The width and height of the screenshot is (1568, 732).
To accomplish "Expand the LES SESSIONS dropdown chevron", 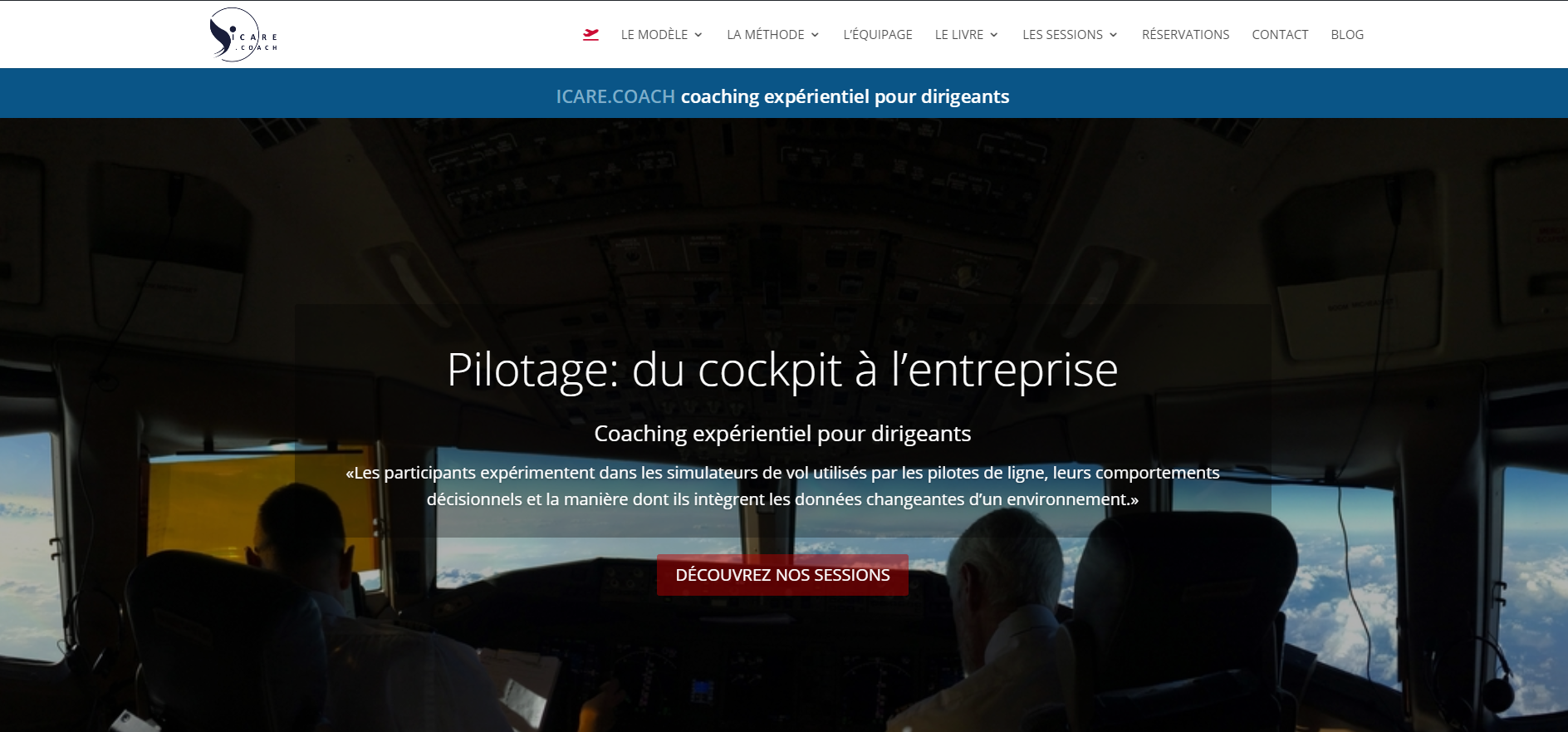I will coord(1114,35).
